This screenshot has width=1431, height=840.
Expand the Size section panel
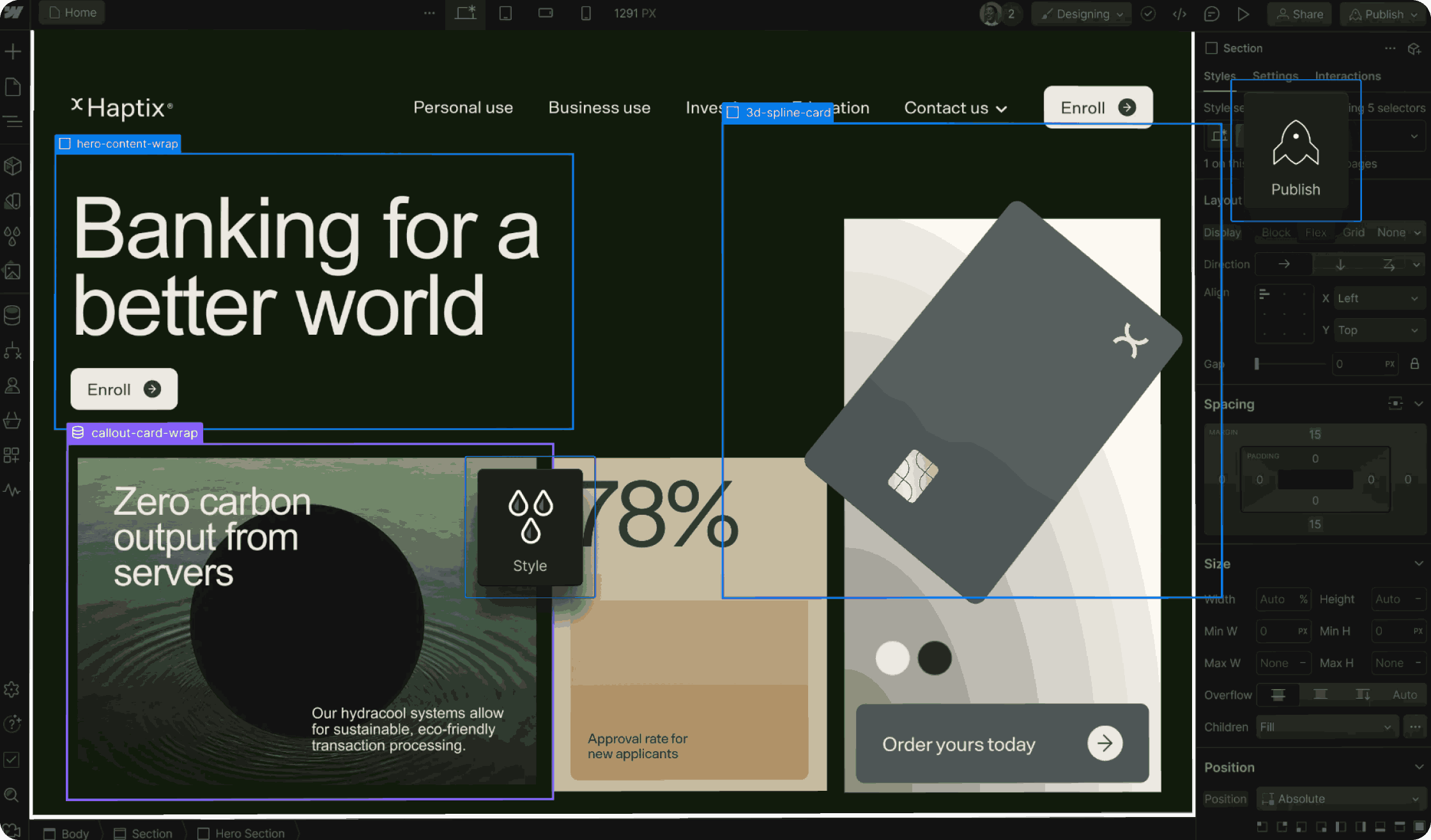coord(1420,563)
